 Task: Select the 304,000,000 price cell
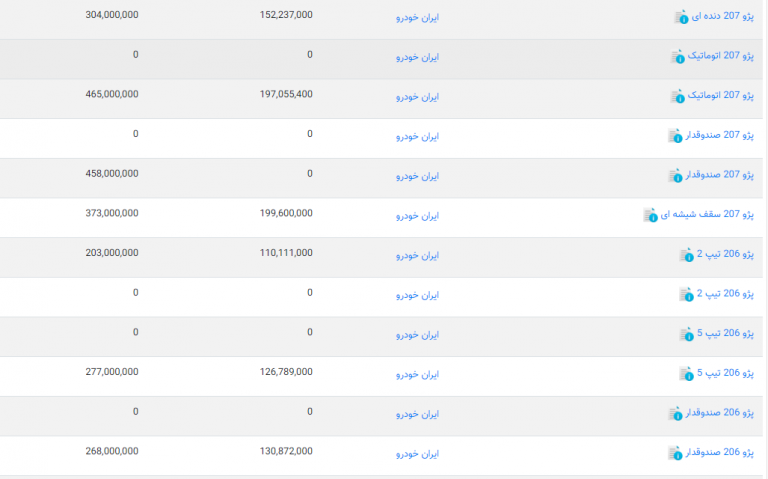[112, 15]
